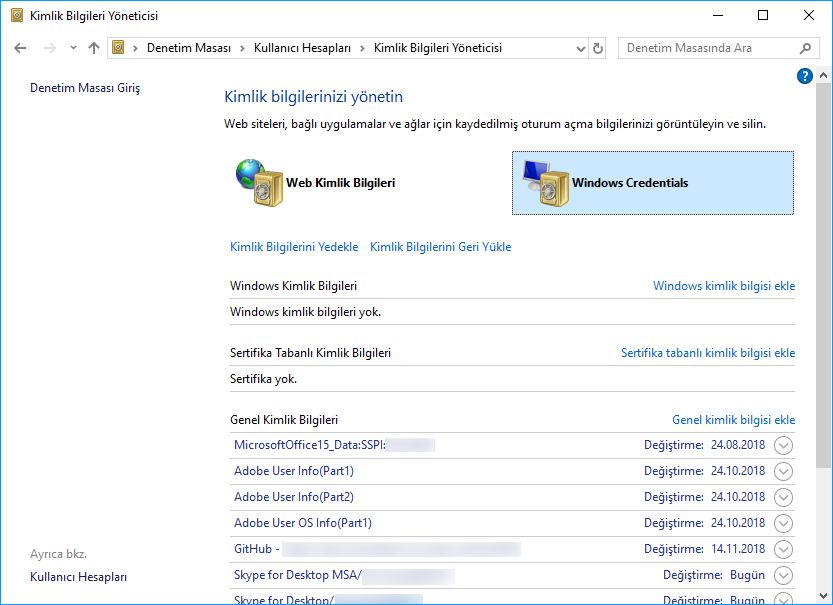This screenshot has height=605, width=833.
Task: Click the Credential Manager address bar icon
Action: coord(119,48)
